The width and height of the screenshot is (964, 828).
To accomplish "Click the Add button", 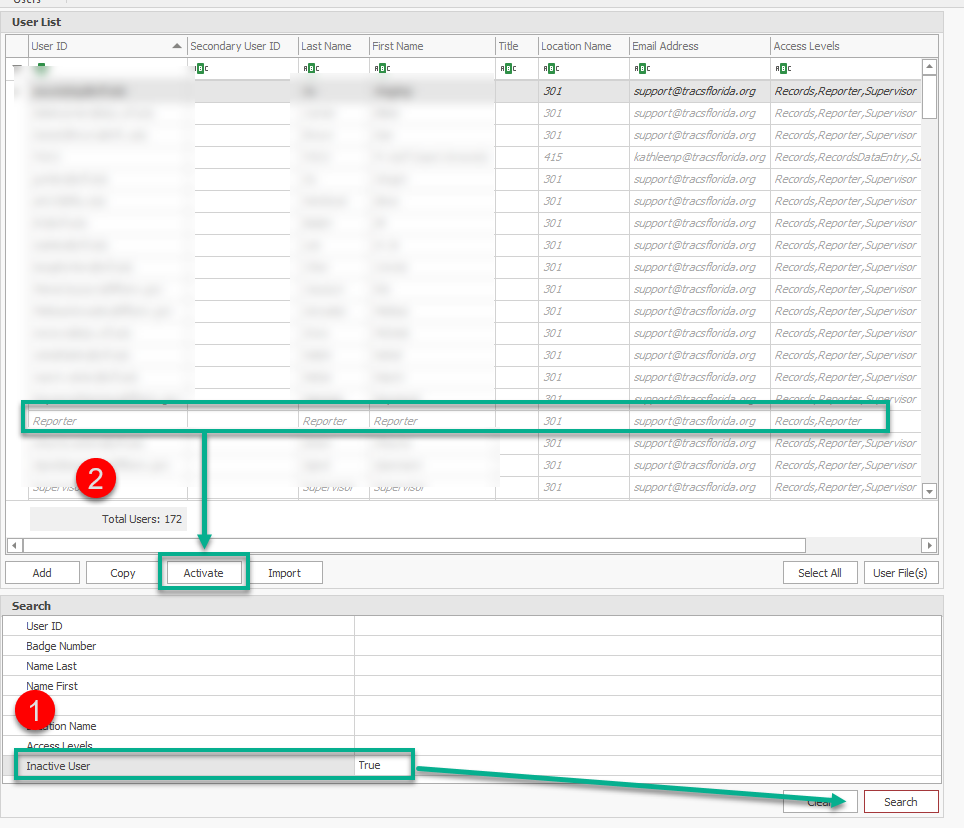I will point(42,573).
